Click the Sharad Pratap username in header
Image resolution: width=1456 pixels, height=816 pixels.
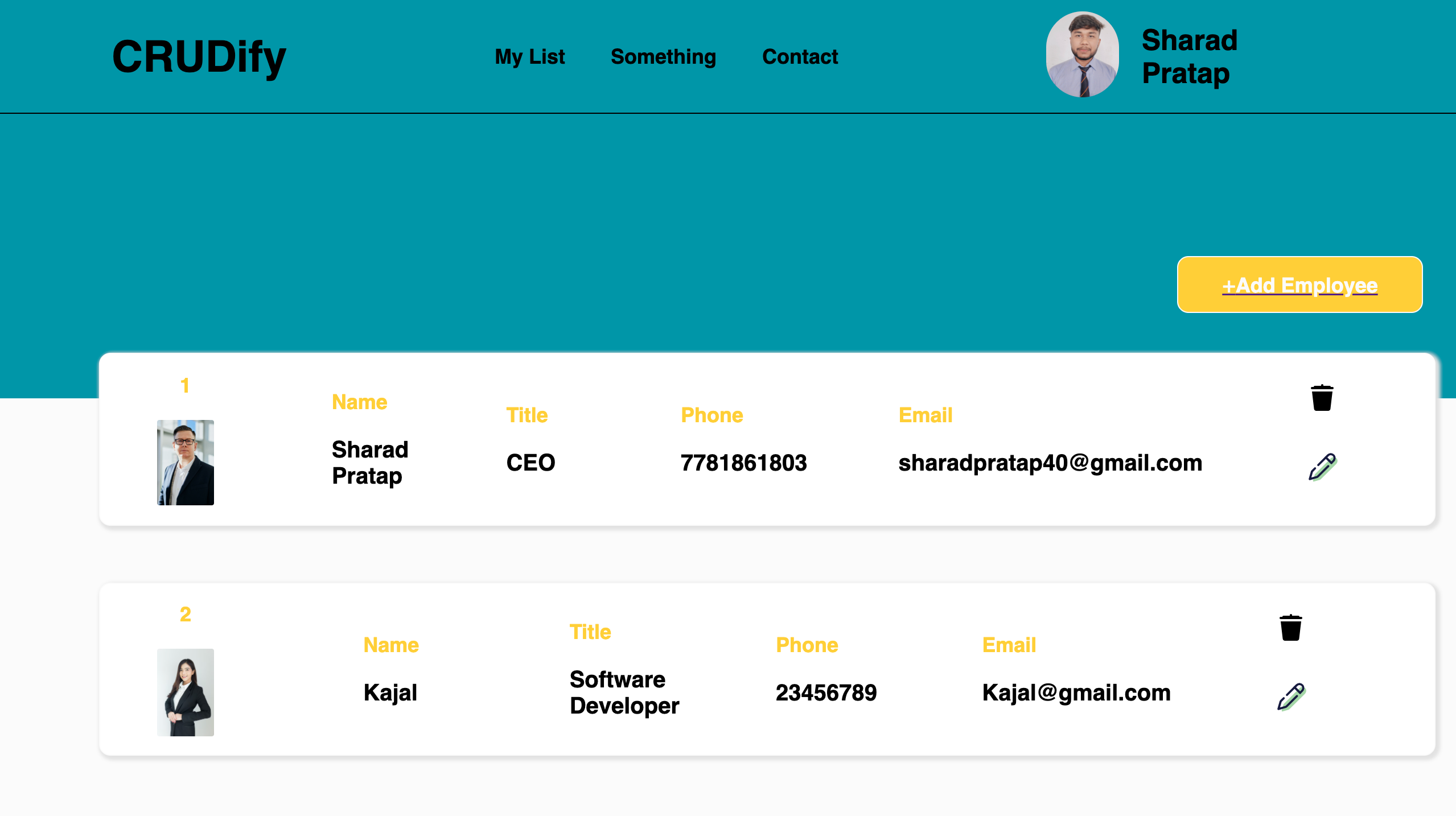[x=1189, y=57]
